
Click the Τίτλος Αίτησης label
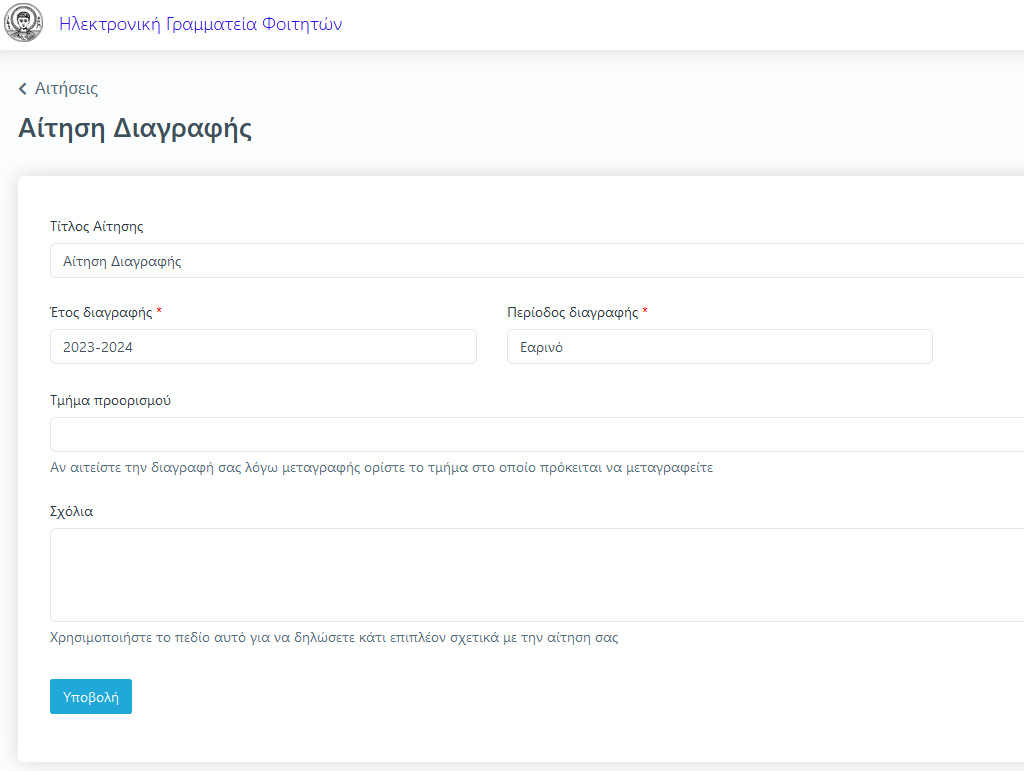point(97,226)
